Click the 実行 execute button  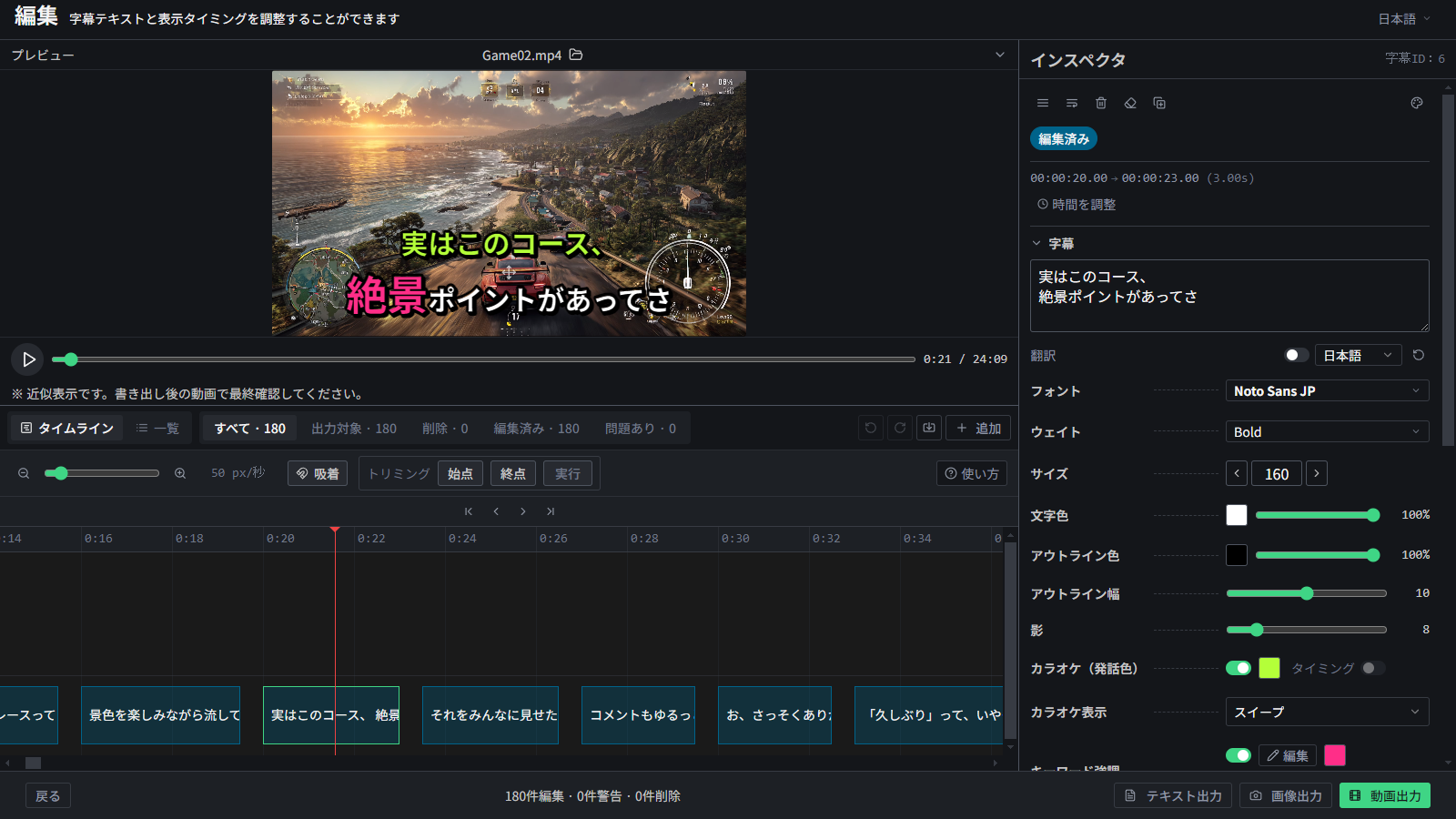[568, 473]
